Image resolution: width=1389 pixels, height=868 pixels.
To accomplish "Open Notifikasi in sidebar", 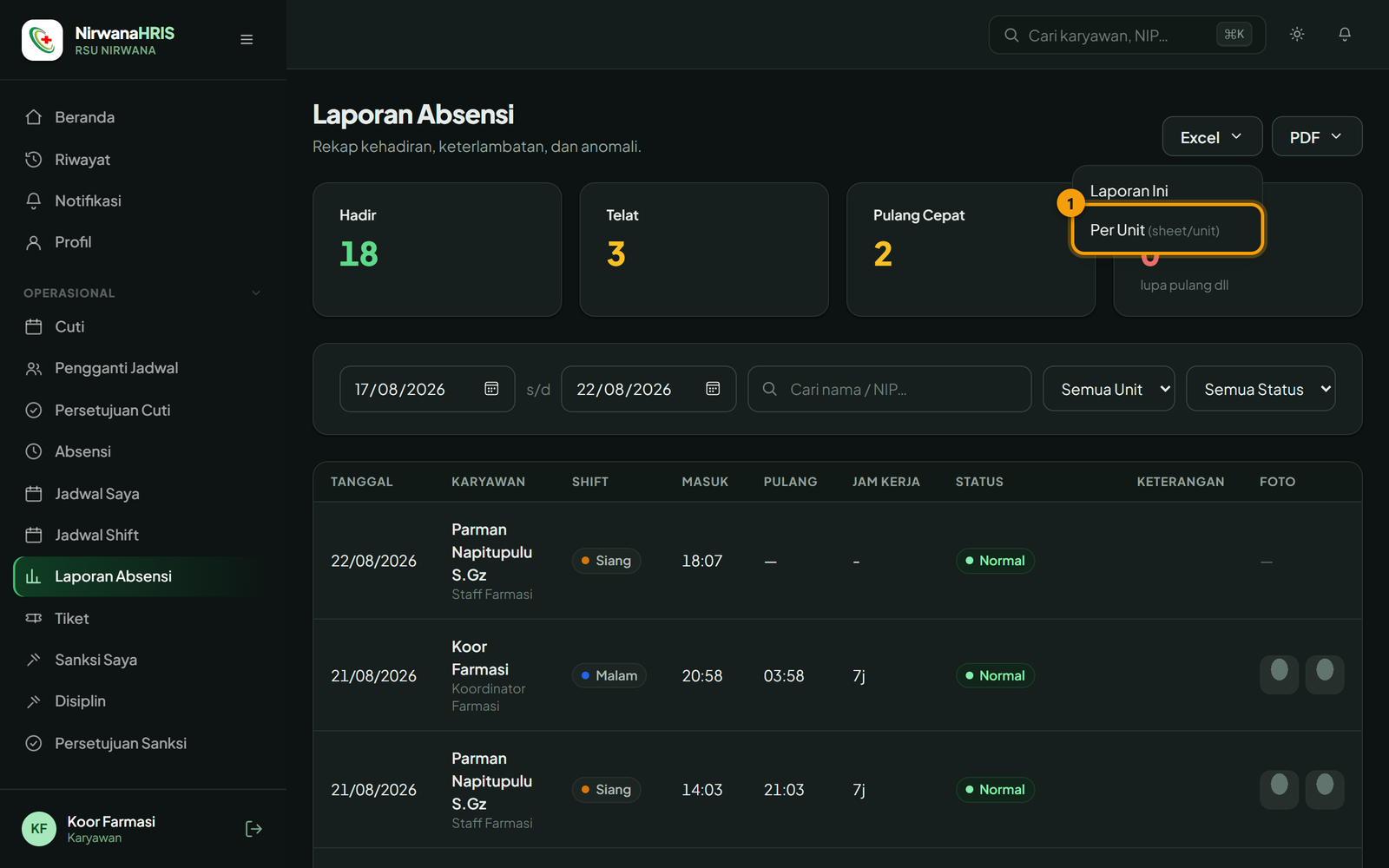I will [x=143, y=201].
